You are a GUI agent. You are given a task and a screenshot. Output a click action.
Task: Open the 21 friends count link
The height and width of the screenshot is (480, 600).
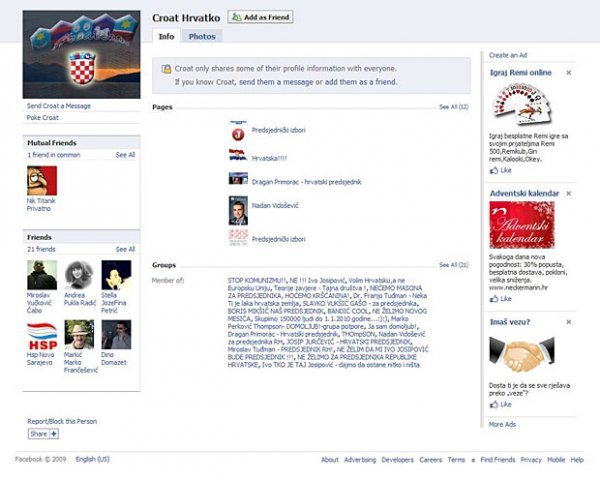tap(41, 249)
